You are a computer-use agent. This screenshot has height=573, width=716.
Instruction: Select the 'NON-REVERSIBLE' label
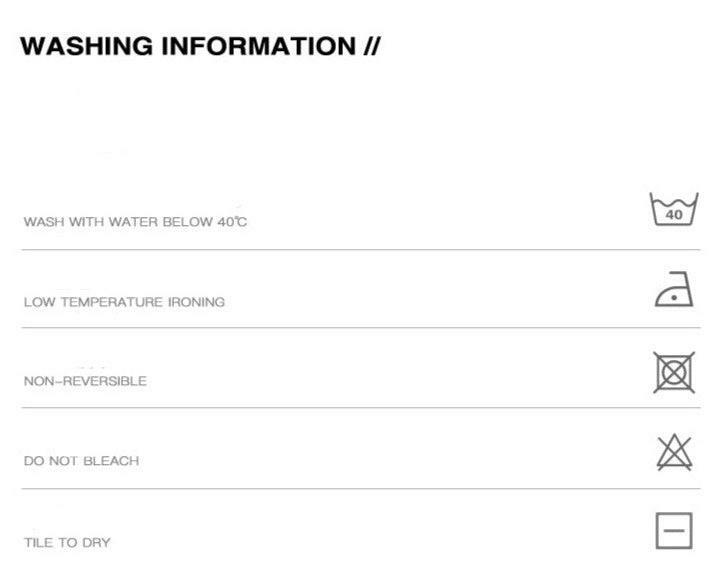pyautogui.click(x=85, y=381)
